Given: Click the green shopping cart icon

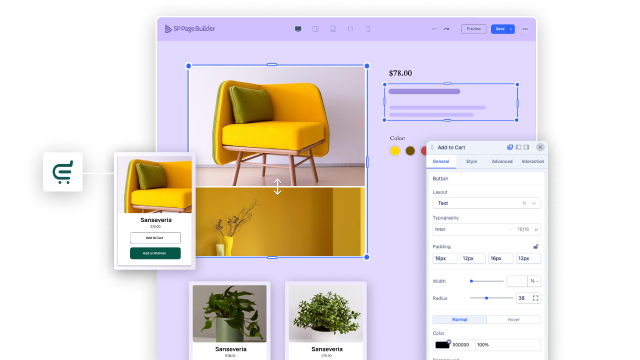Looking at the screenshot, I should (63, 172).
